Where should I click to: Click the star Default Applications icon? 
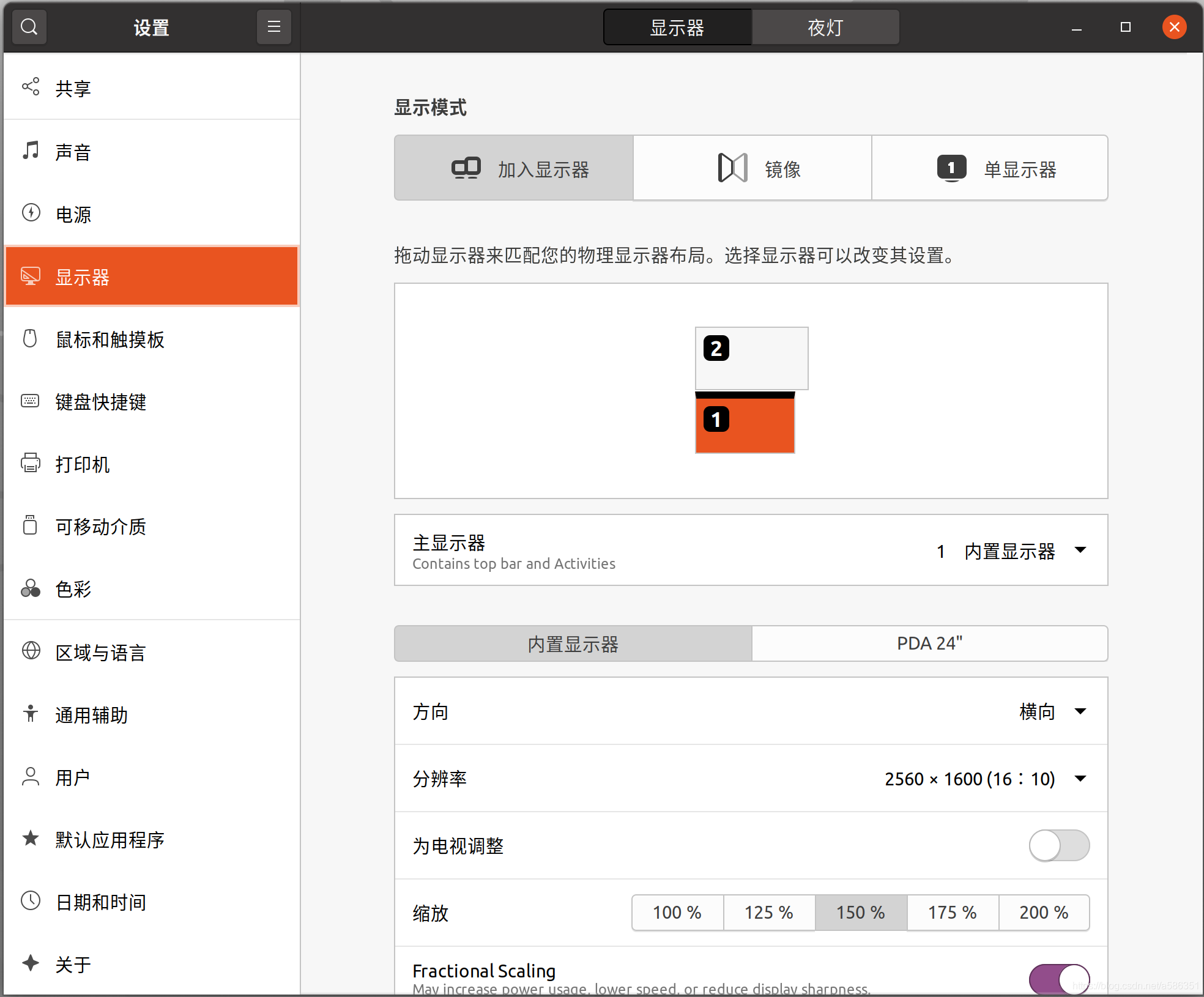pos(31,838)
